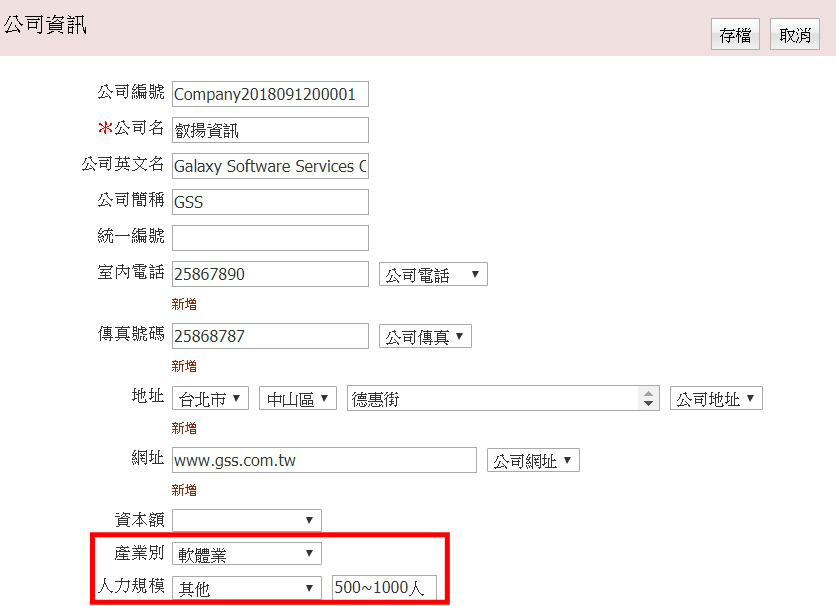The image size is (836, 606).
Task: Click 新增 link under 網址
Action: (x=184, y=490)
